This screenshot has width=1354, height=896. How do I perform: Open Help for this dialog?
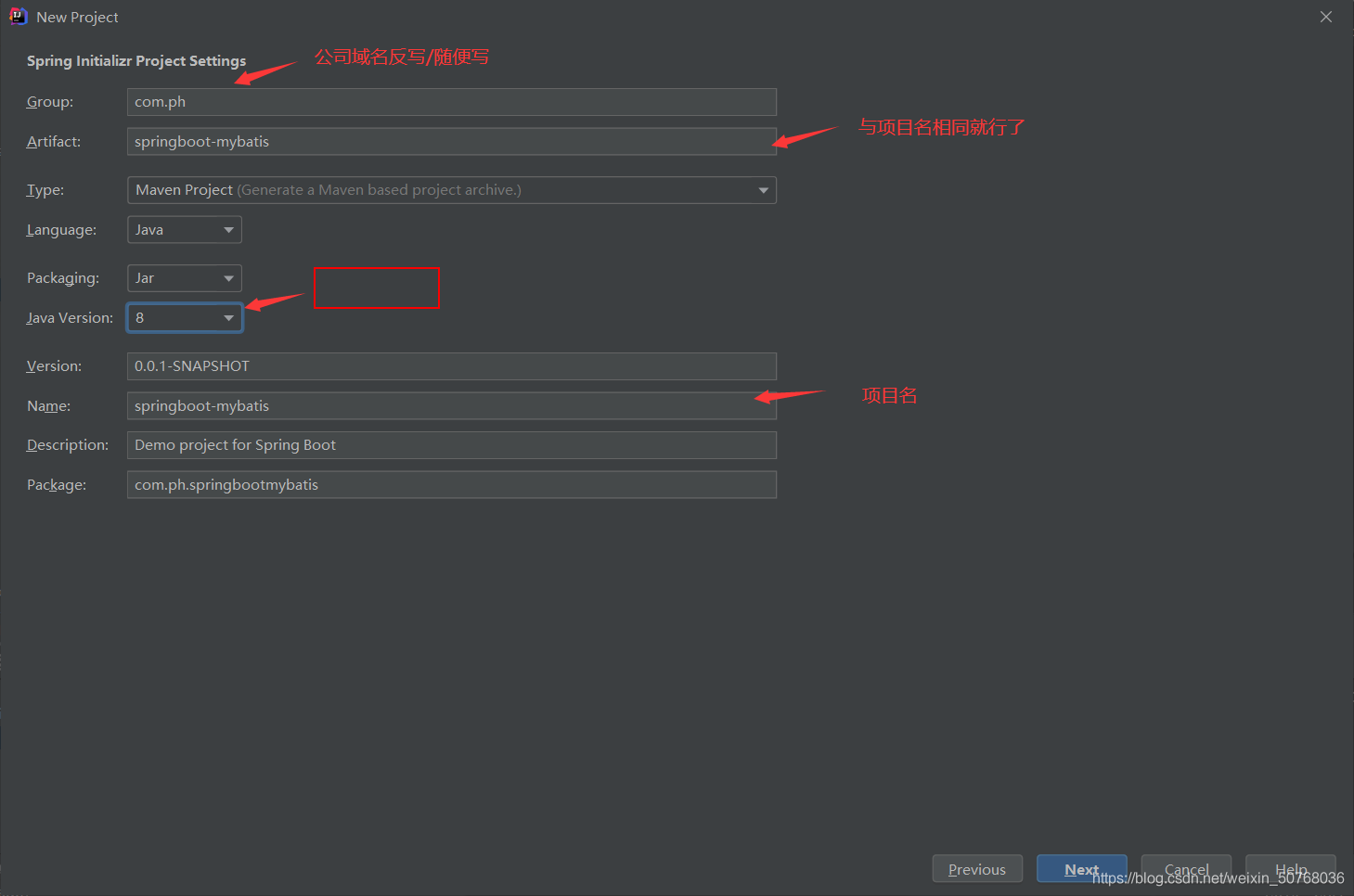[x=1291, y=869]
